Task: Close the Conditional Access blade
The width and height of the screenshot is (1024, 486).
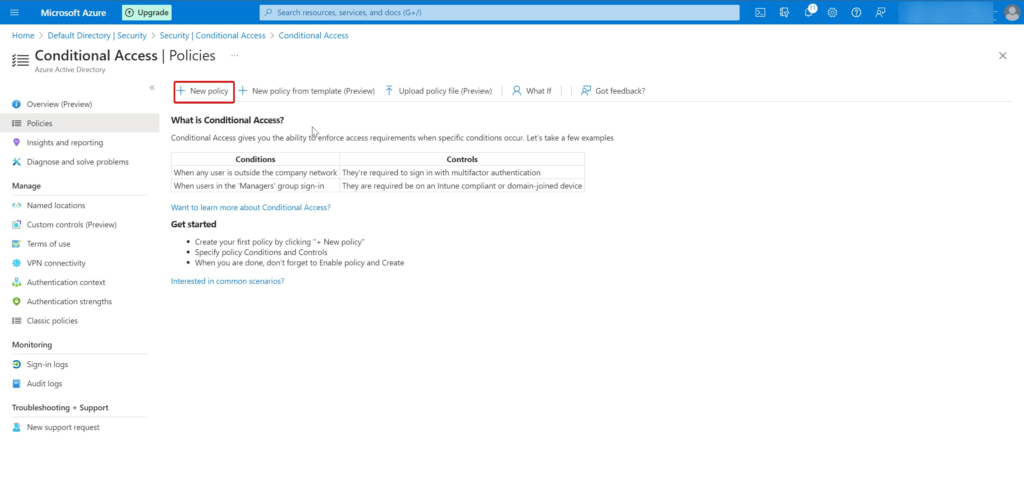Action: pyautogui.click(x=1002, y=56)
